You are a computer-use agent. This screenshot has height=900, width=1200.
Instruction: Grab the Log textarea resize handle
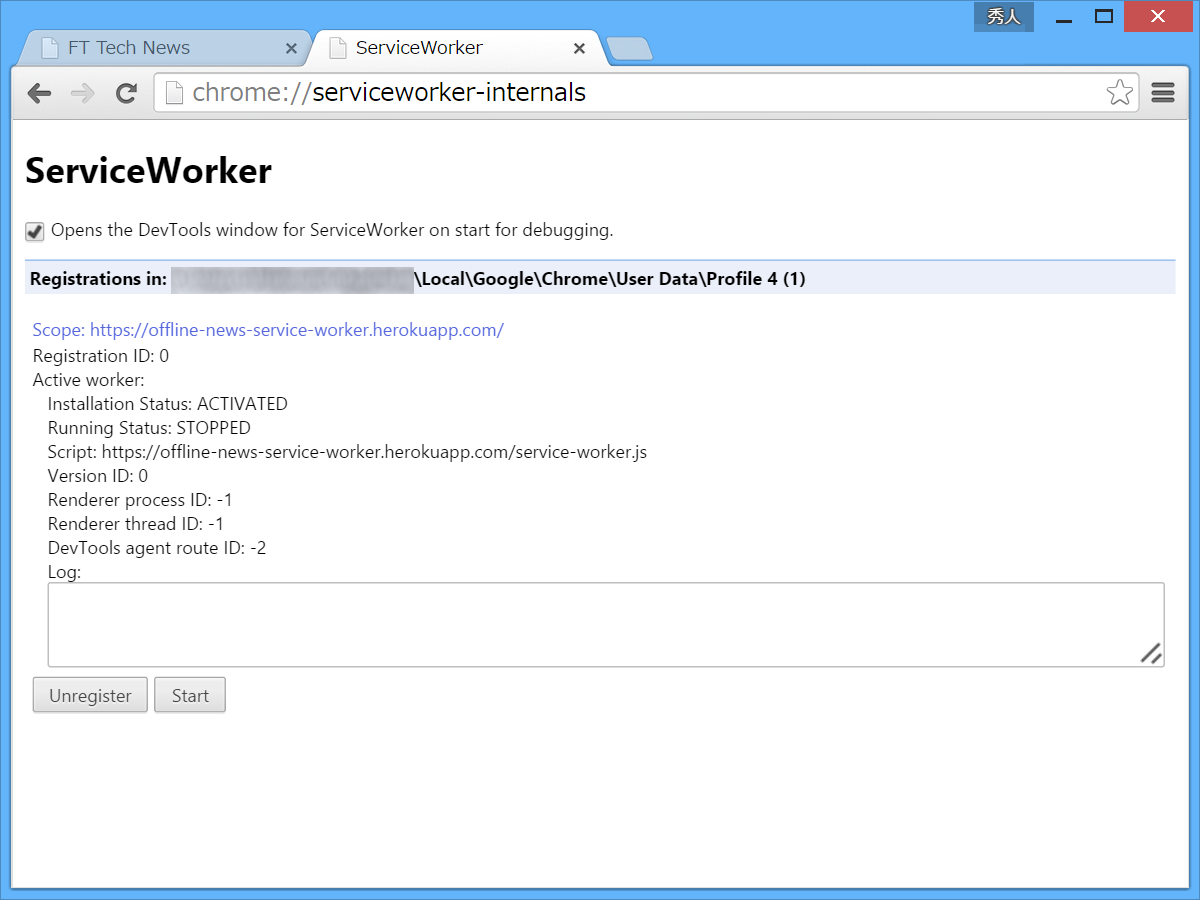click(x=1151, y=653)
